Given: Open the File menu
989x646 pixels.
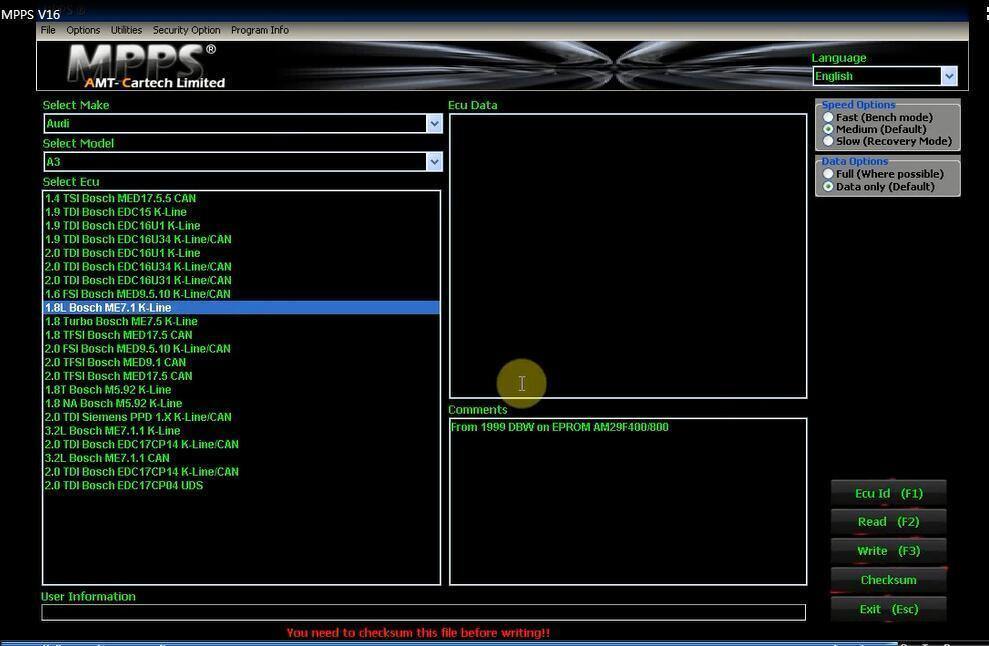Looking at the screenshot, I should (48, 30).
